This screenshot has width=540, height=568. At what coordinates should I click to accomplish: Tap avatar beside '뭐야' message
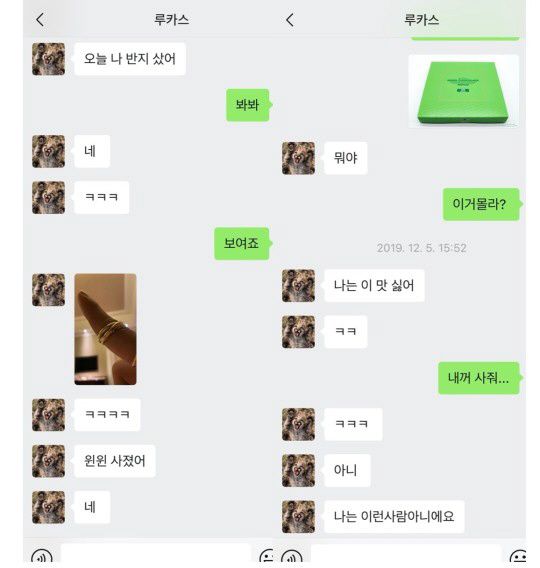298,158
